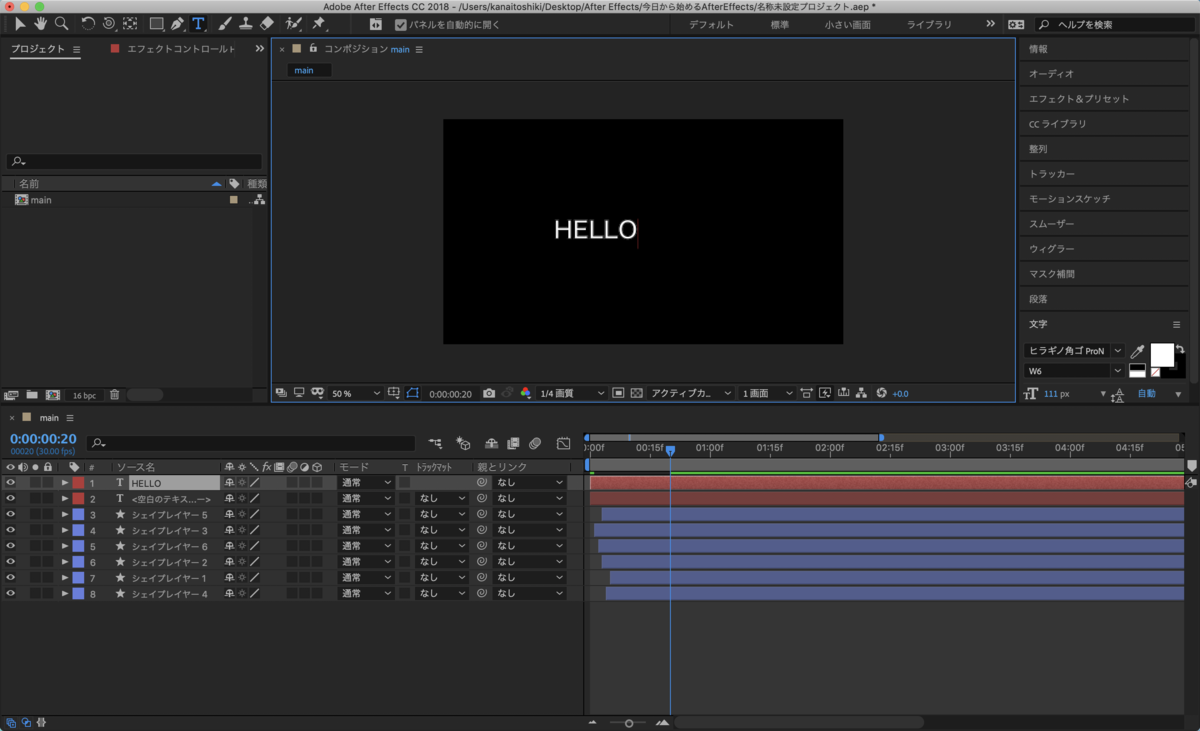Open the graph editor icon
The image size is (1200, 731).
(564, 443)
